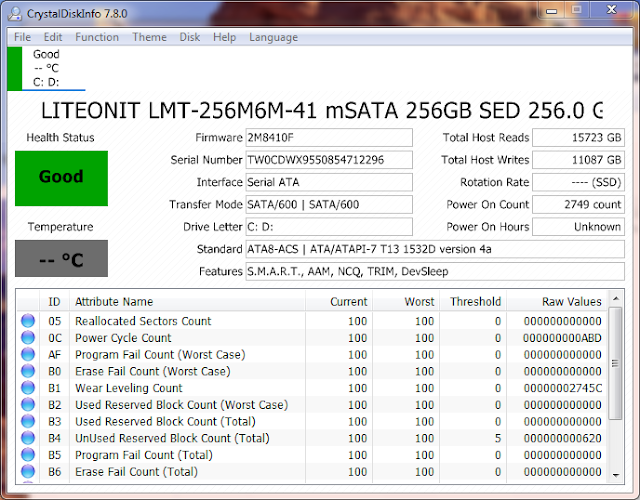Click the Standard field ATA8-ACS
The height and width of the screenshot is (500, 640).
pos(435,249)
